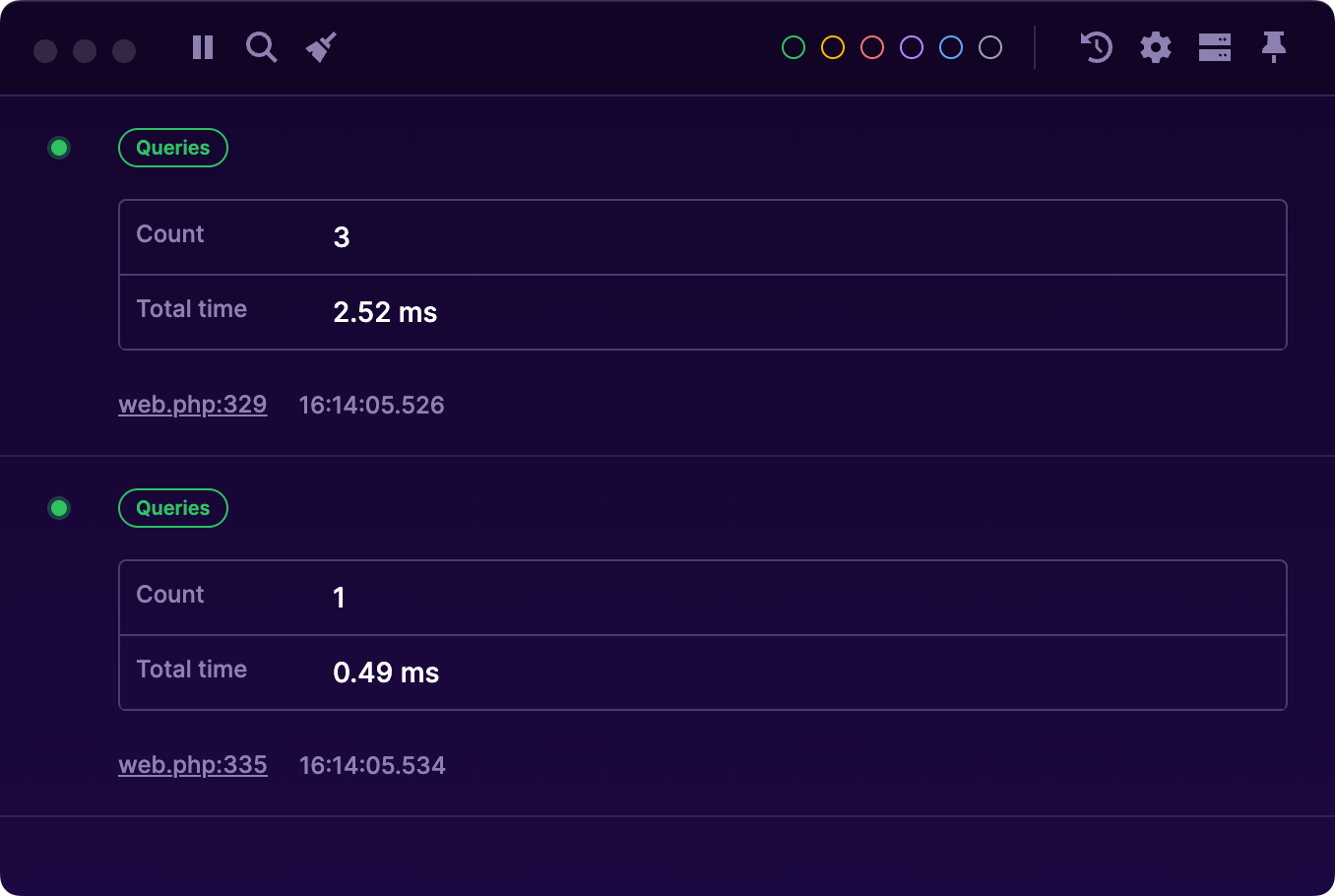Screen dimensions: 1335x896
Task: Pause incoming debug items
Action: (202, 47)
